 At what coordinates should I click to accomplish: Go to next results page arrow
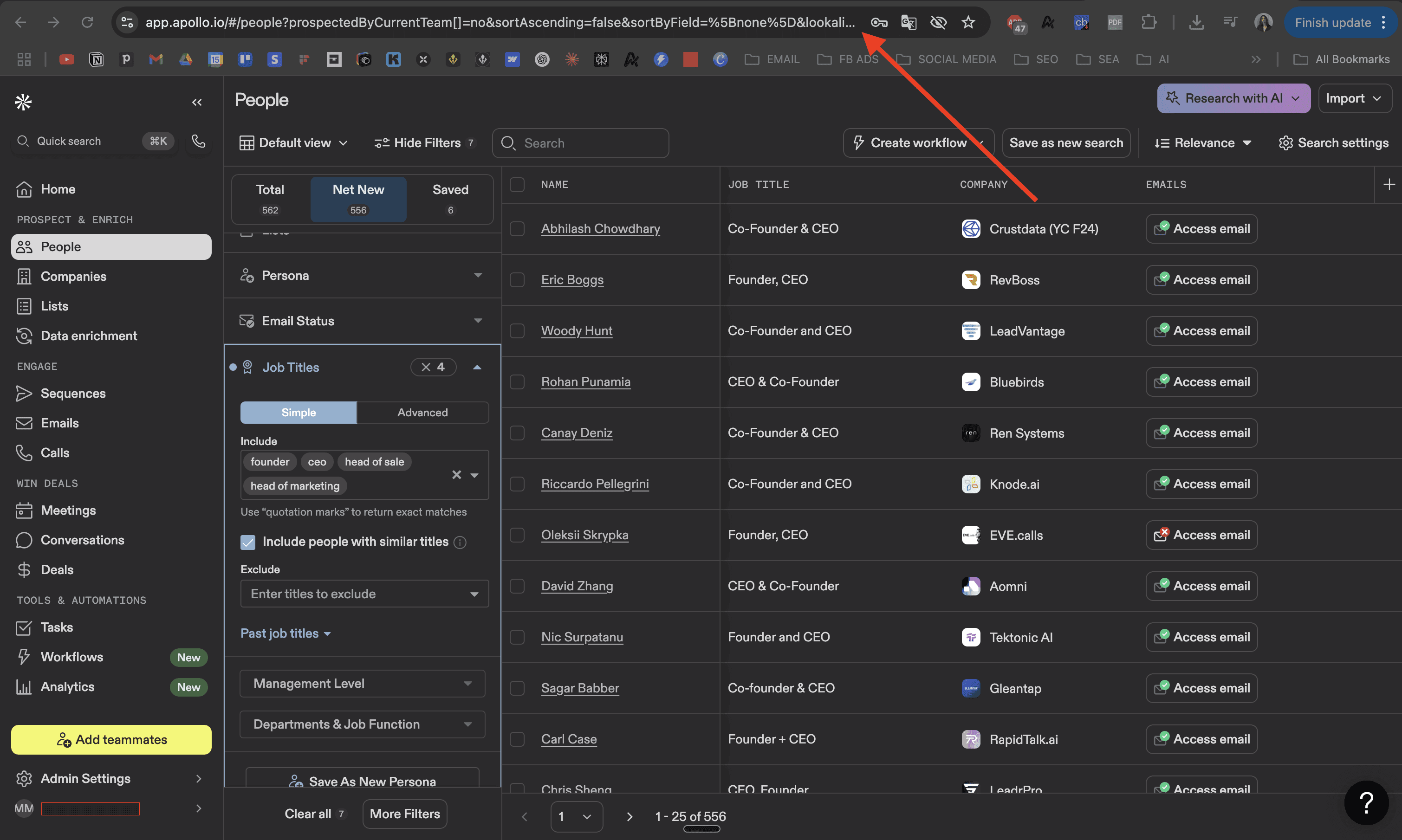click(629, 816)
